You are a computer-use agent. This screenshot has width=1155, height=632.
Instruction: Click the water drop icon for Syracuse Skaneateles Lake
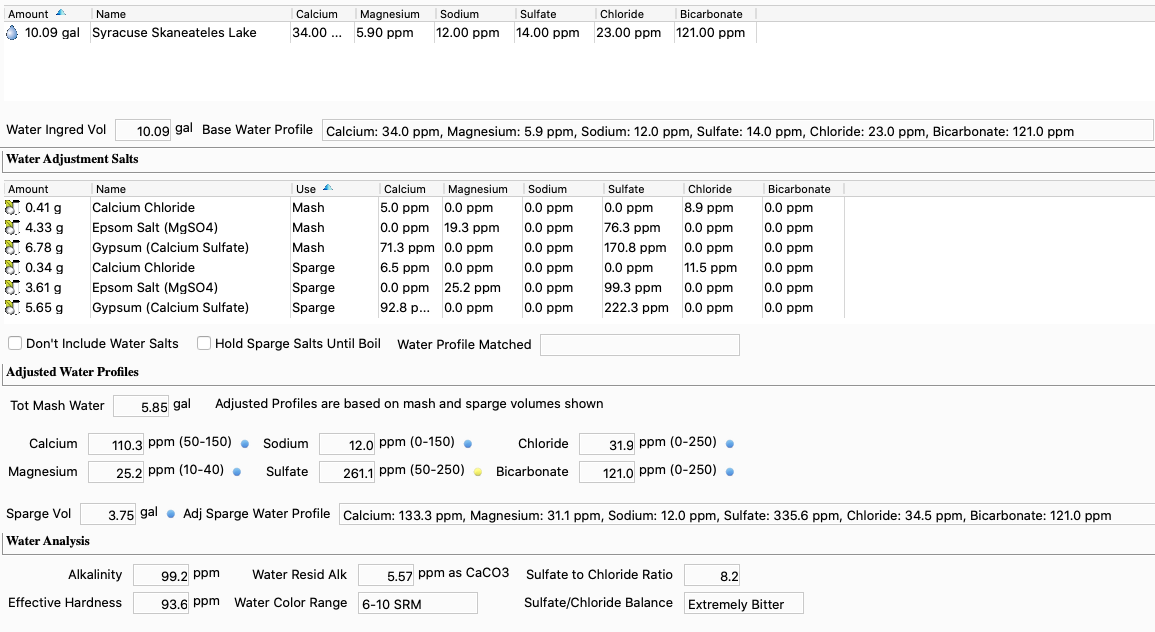click(13, 32)
